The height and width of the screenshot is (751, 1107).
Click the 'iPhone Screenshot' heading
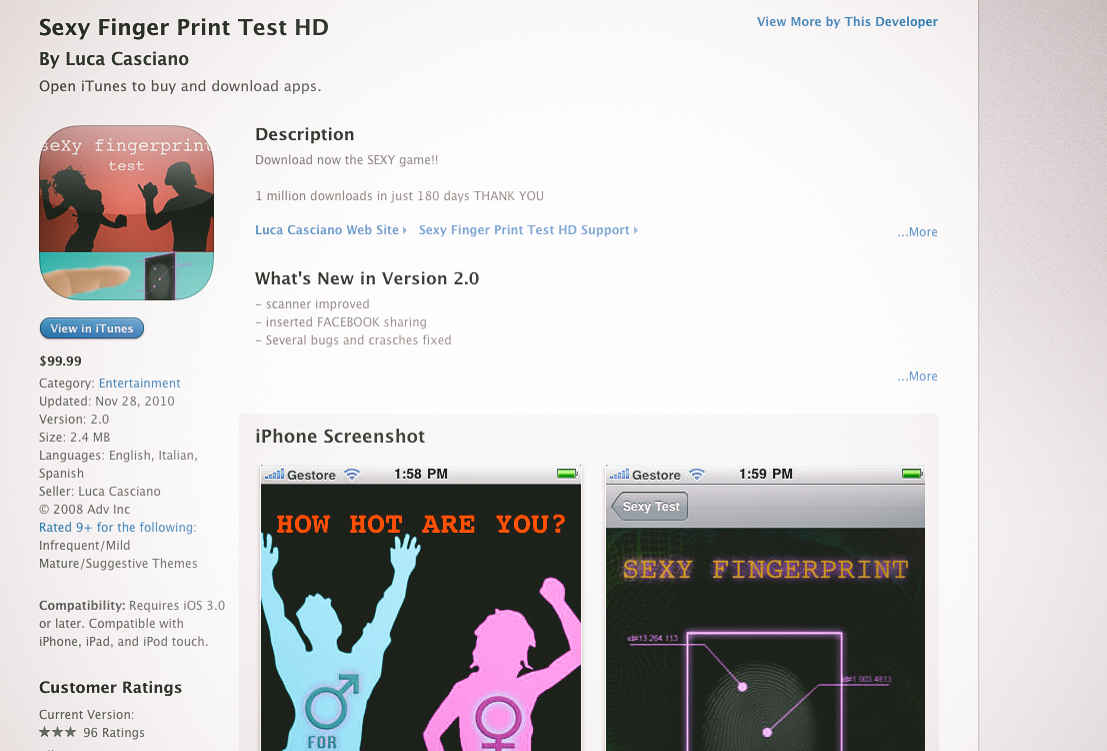click(x=340, y=436)
